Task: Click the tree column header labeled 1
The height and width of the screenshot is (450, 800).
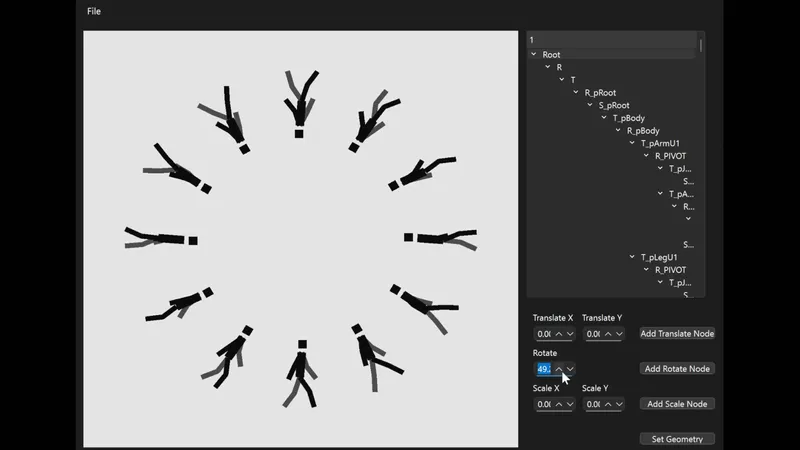Action: pyautogui.click(x=612, y=40)
